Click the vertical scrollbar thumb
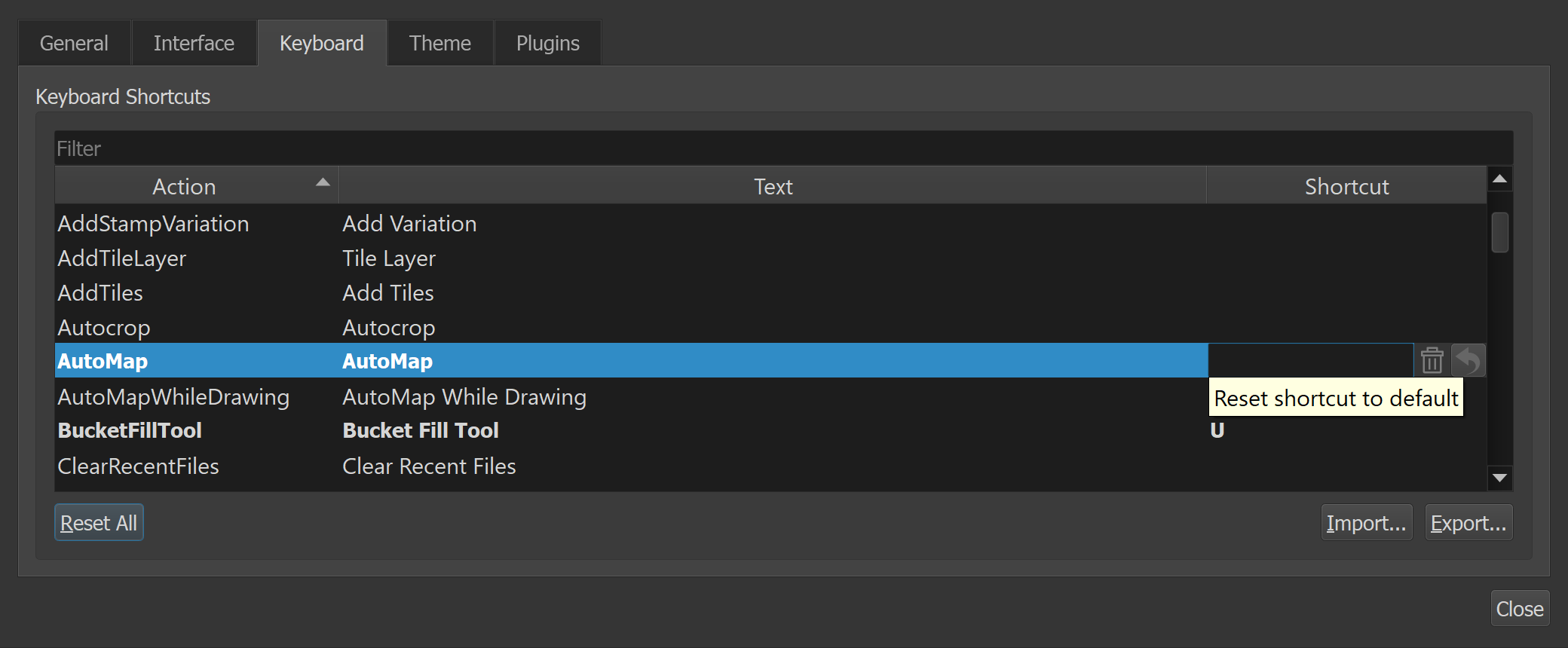The image size is (1568, 648). (1499, 234)
